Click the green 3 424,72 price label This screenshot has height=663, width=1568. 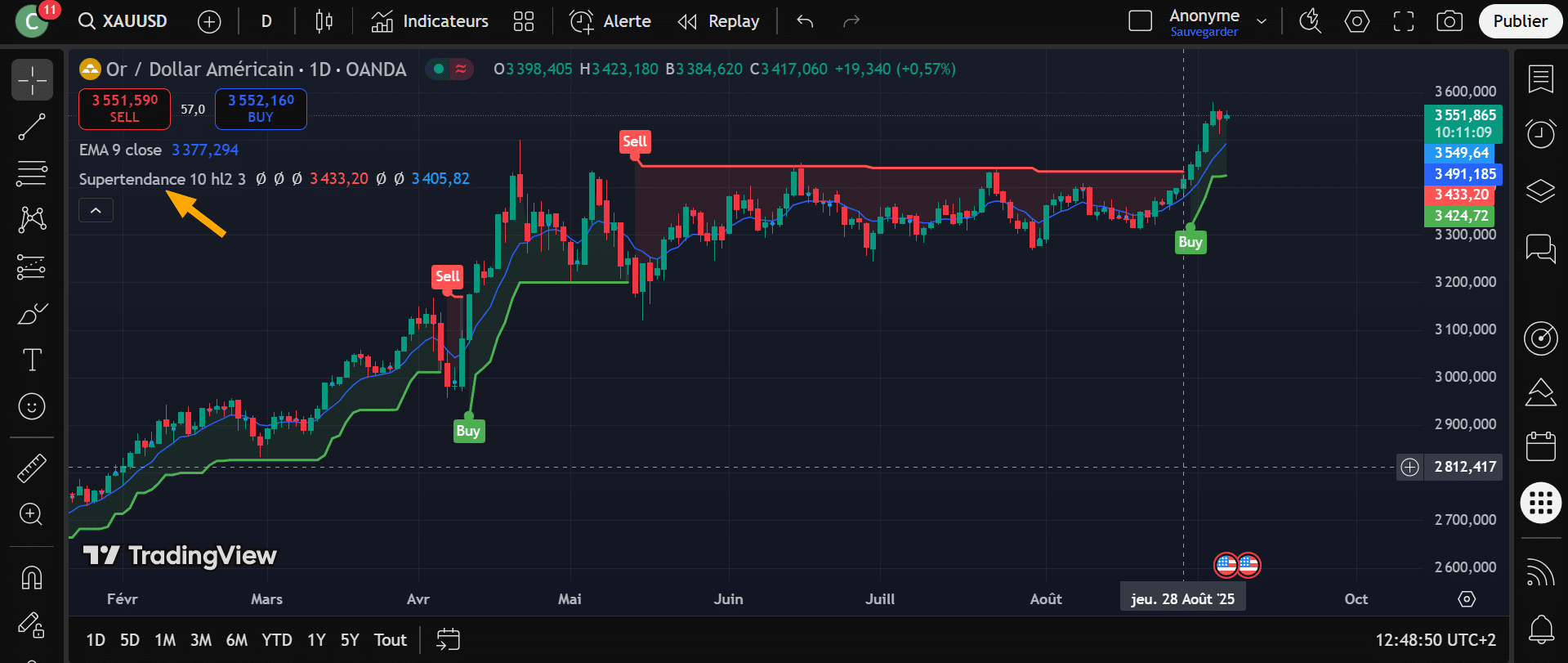pos(1461,216)
